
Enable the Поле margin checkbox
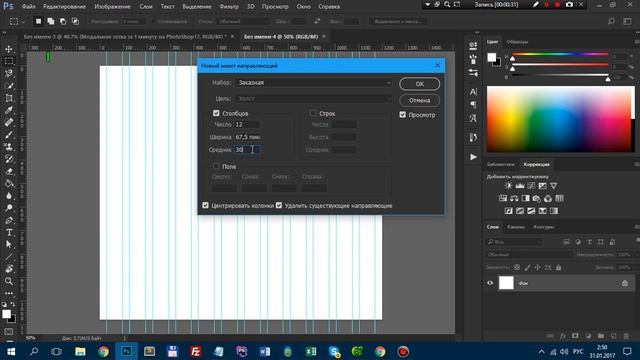(216, 166)
